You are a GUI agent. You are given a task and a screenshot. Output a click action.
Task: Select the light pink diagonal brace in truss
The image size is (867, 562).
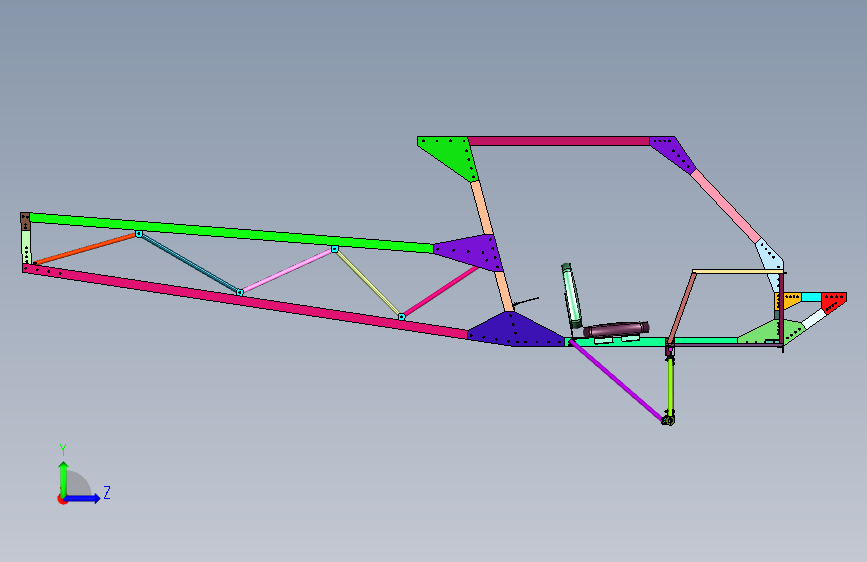coord(288,270)
